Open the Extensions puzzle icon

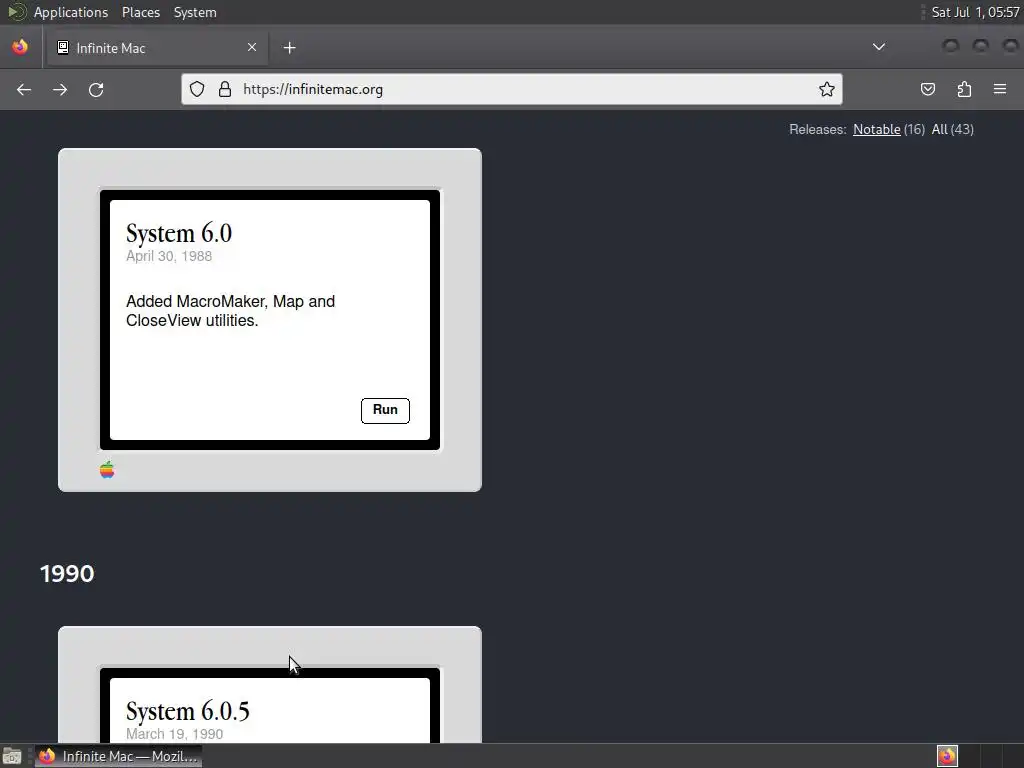(x=965, y=89)
